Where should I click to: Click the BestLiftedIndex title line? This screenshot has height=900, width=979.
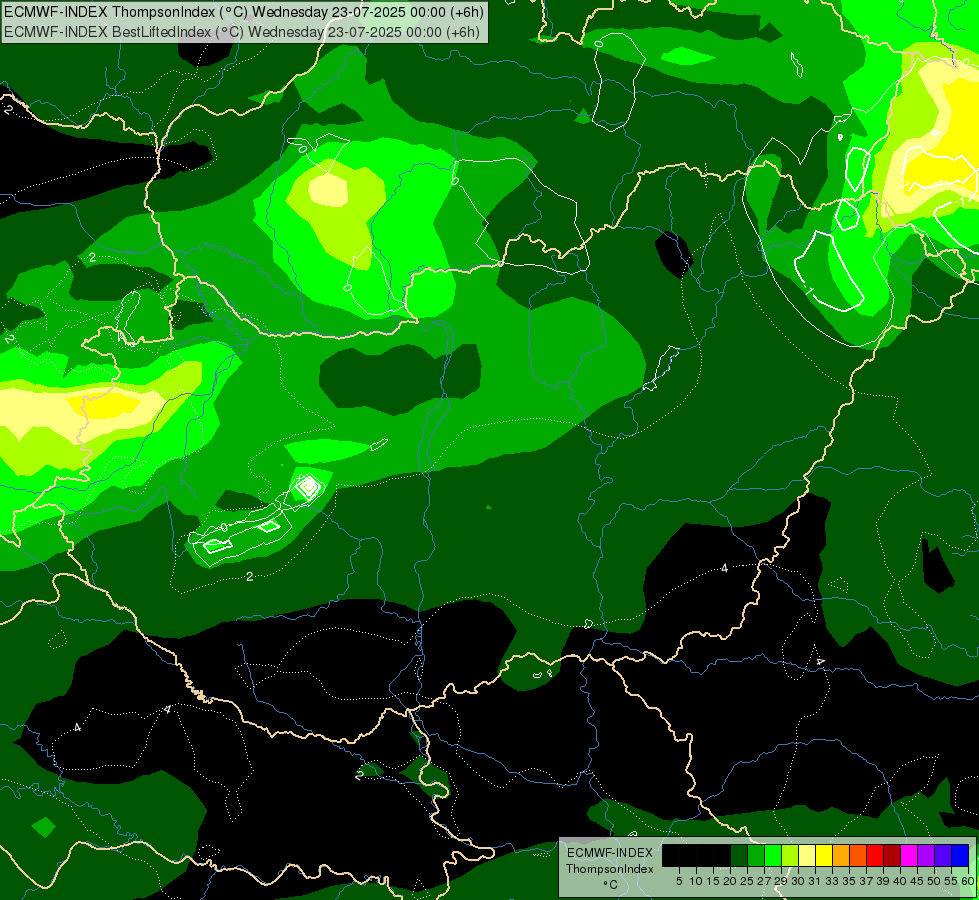point(242,32)
